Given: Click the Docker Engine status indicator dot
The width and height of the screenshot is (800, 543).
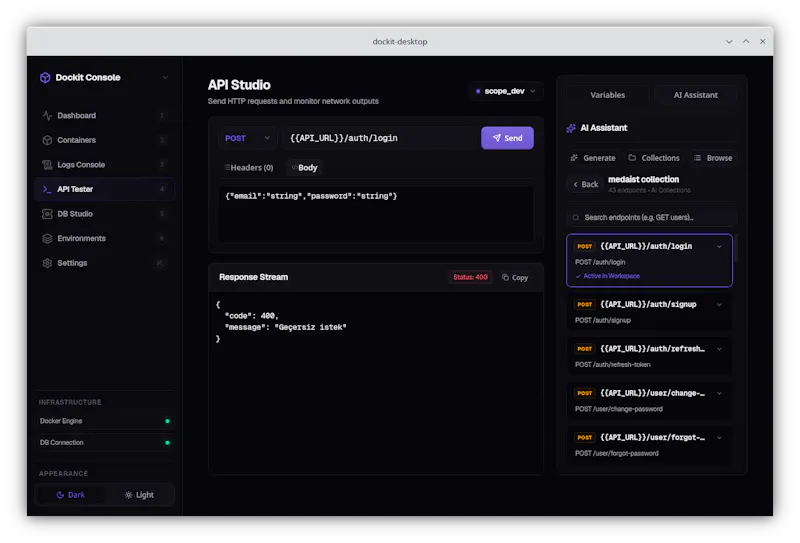Looking at the screenshot, I should coord(167,421).
